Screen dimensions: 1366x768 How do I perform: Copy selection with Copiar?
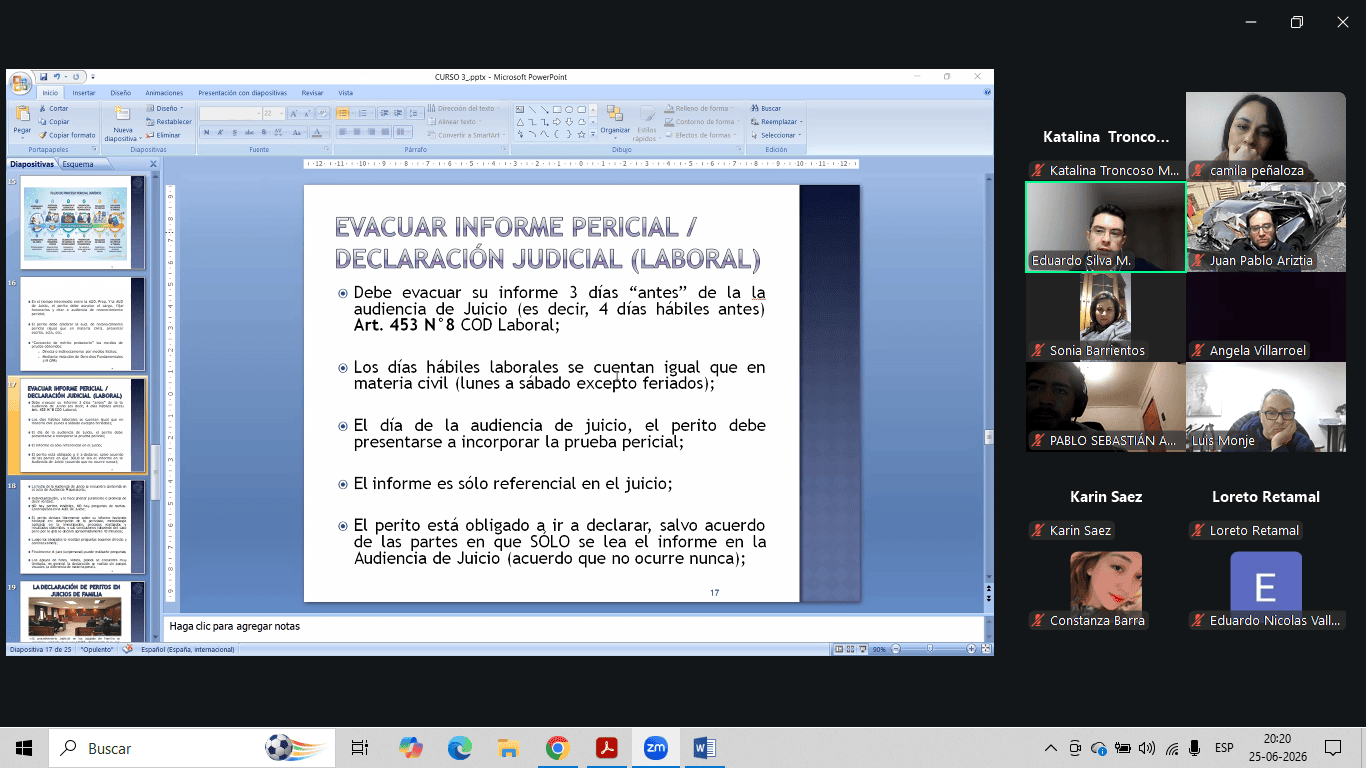click(53, 121)
